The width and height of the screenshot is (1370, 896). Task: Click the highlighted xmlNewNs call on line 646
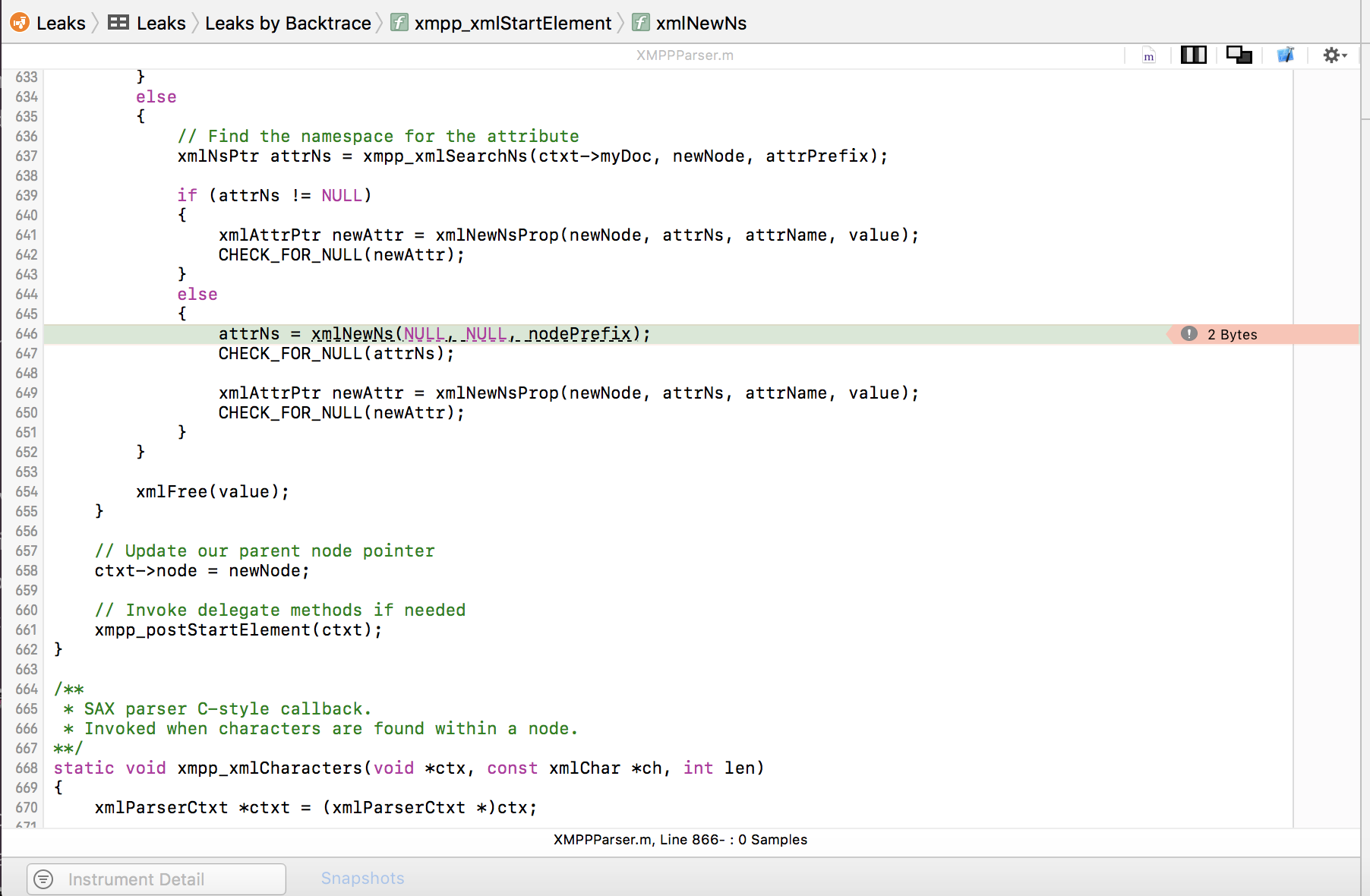point(481,334)
